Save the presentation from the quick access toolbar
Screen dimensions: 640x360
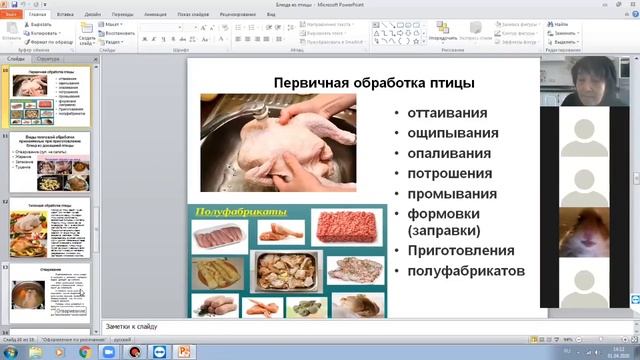15,4
